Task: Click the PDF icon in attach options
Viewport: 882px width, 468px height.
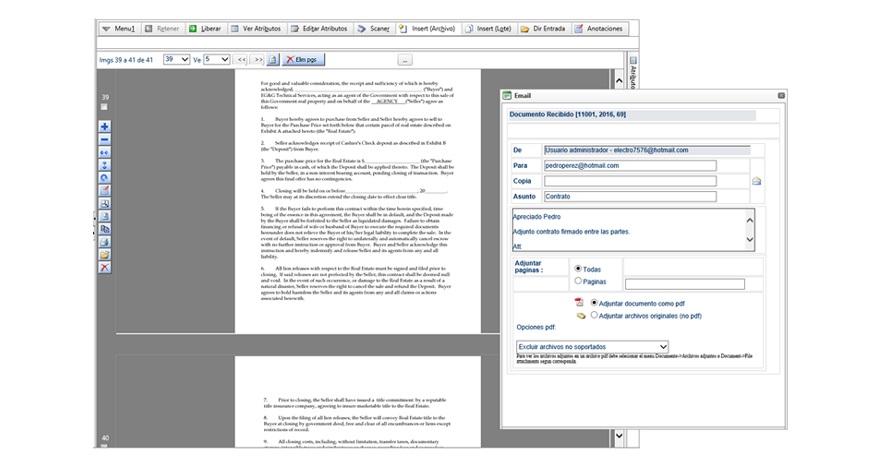Action: (x=579, y=302)
